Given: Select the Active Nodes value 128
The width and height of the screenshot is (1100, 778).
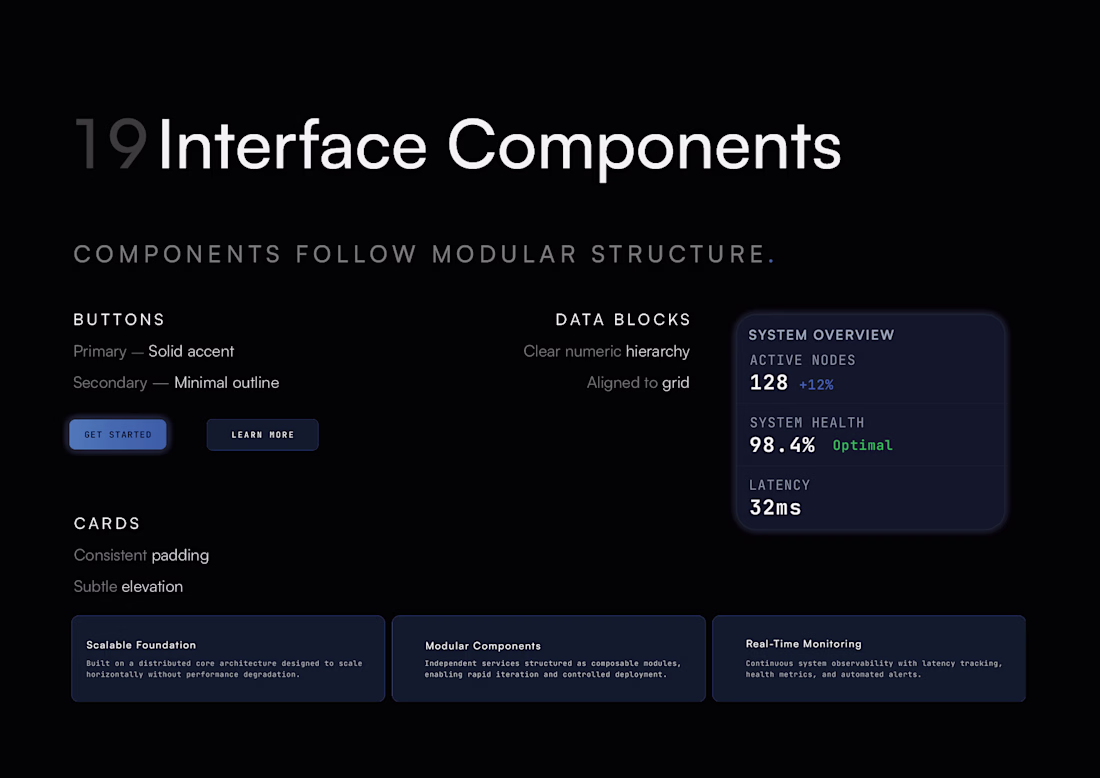Looking at the screenshot, I should click(x=769, y=383).
